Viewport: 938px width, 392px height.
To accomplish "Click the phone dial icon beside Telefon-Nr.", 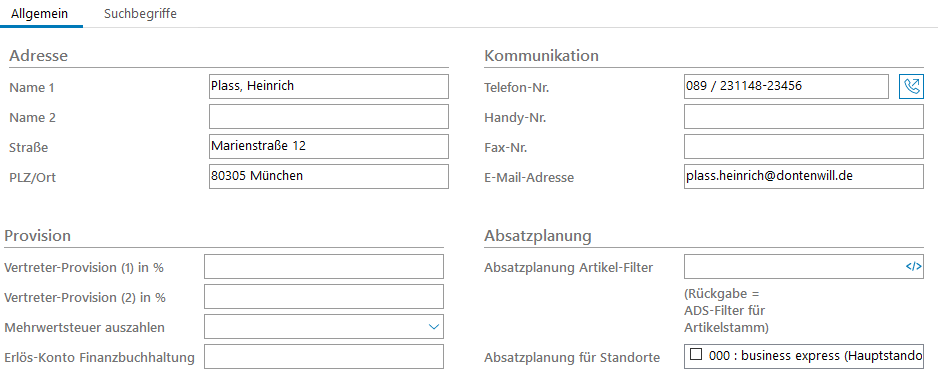I will point(912,87).
